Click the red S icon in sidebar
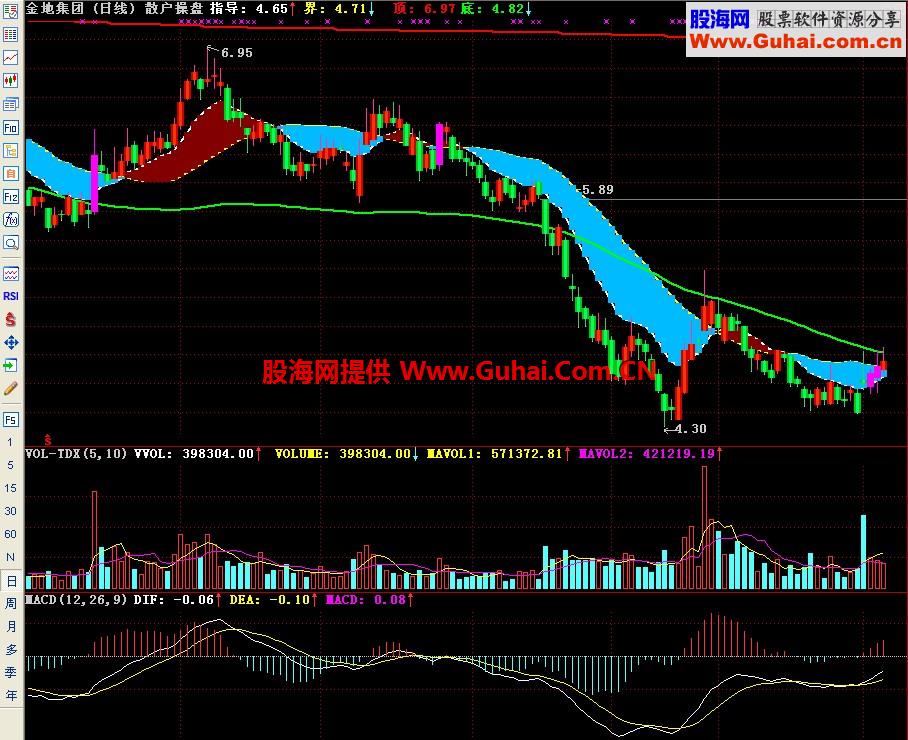 tap(10, 319)
